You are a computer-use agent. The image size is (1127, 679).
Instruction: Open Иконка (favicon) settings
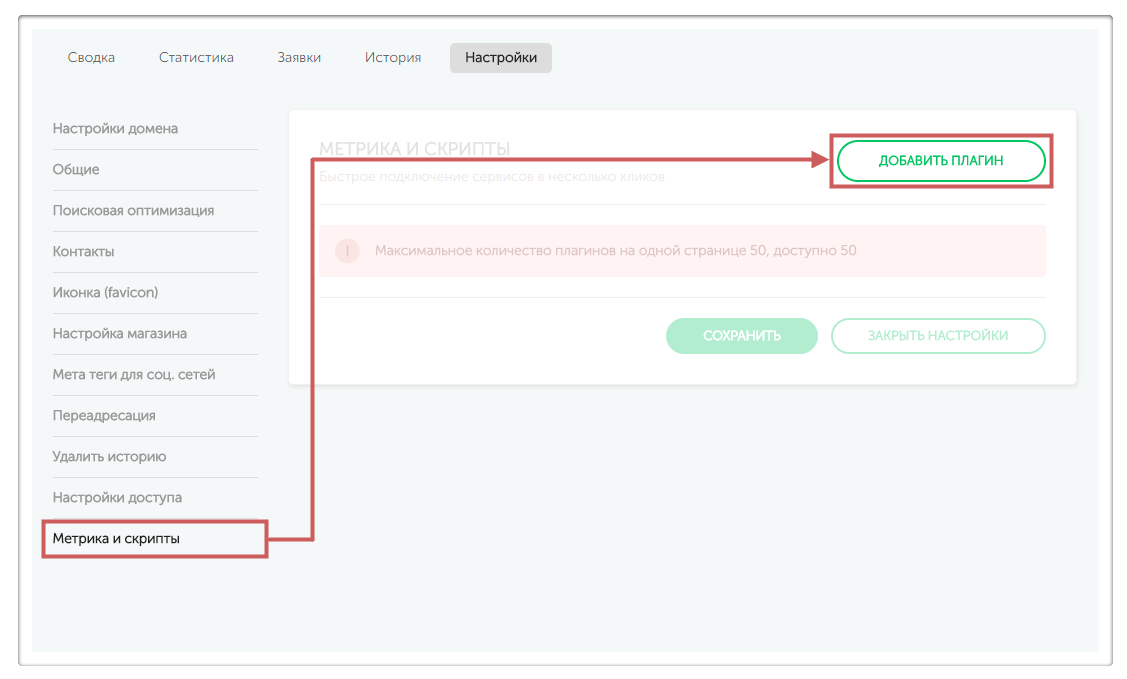pos(105,293)
